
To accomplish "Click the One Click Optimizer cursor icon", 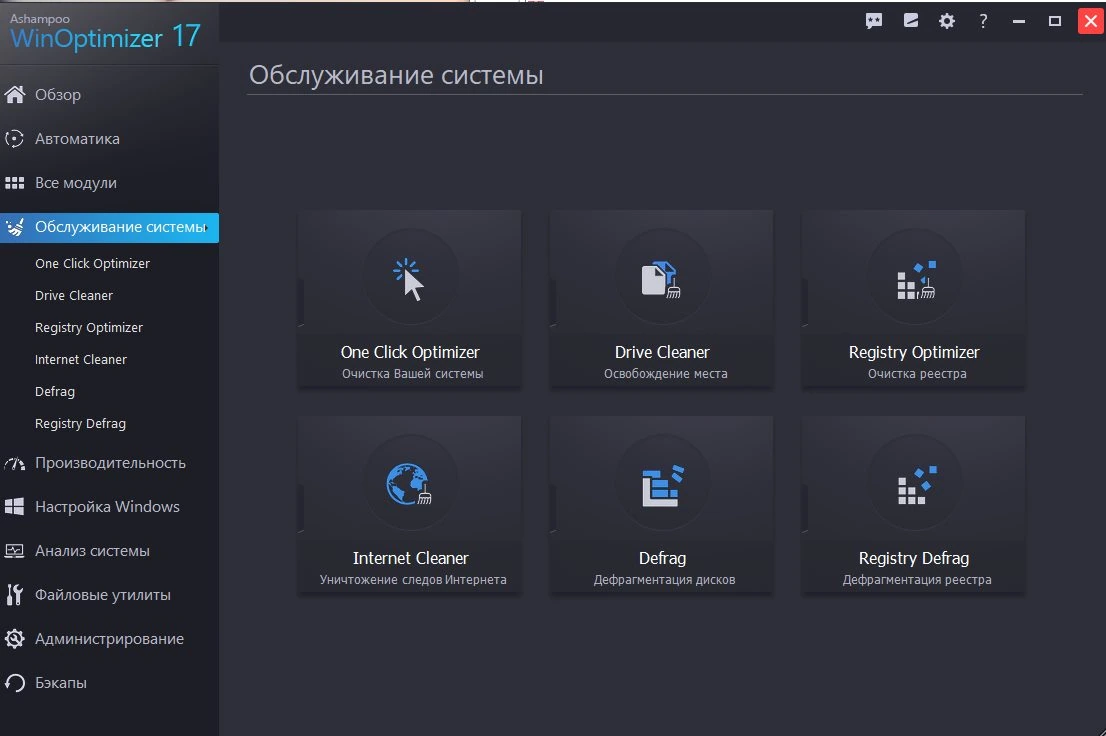I will tap(410, 279).
